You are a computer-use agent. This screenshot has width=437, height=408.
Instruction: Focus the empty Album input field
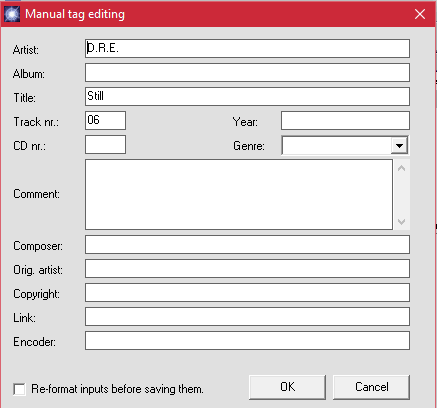(x=247, y=73)
